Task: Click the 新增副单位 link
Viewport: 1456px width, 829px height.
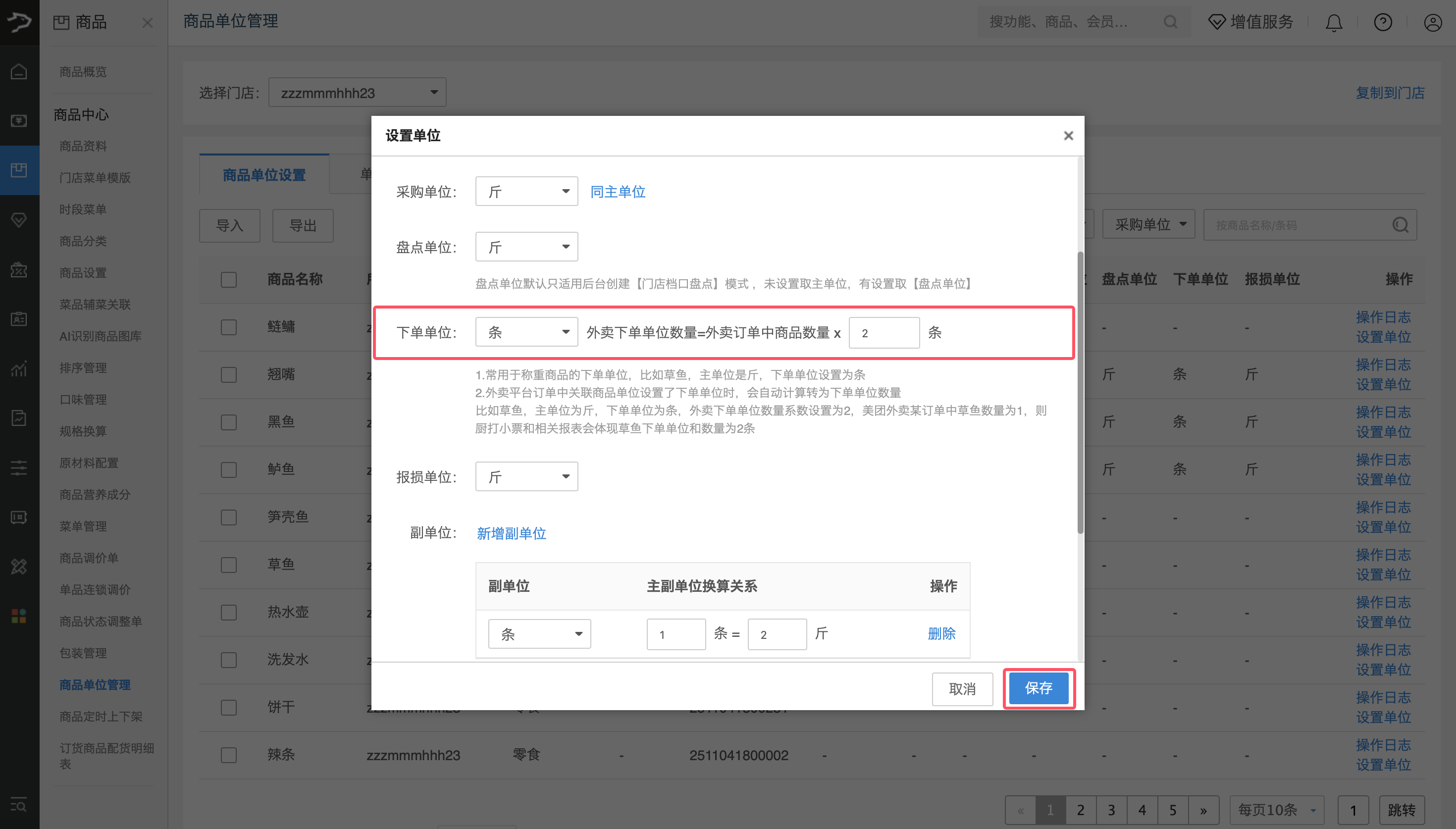Action: click(511, 533)
